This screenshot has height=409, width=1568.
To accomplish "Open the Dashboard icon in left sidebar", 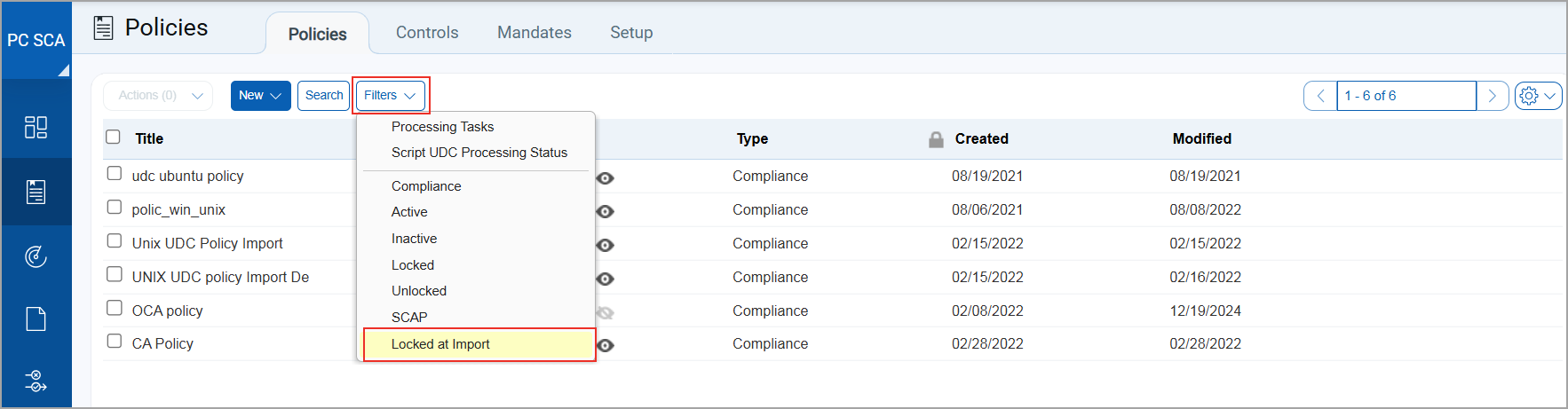I will tap(36, 127).
